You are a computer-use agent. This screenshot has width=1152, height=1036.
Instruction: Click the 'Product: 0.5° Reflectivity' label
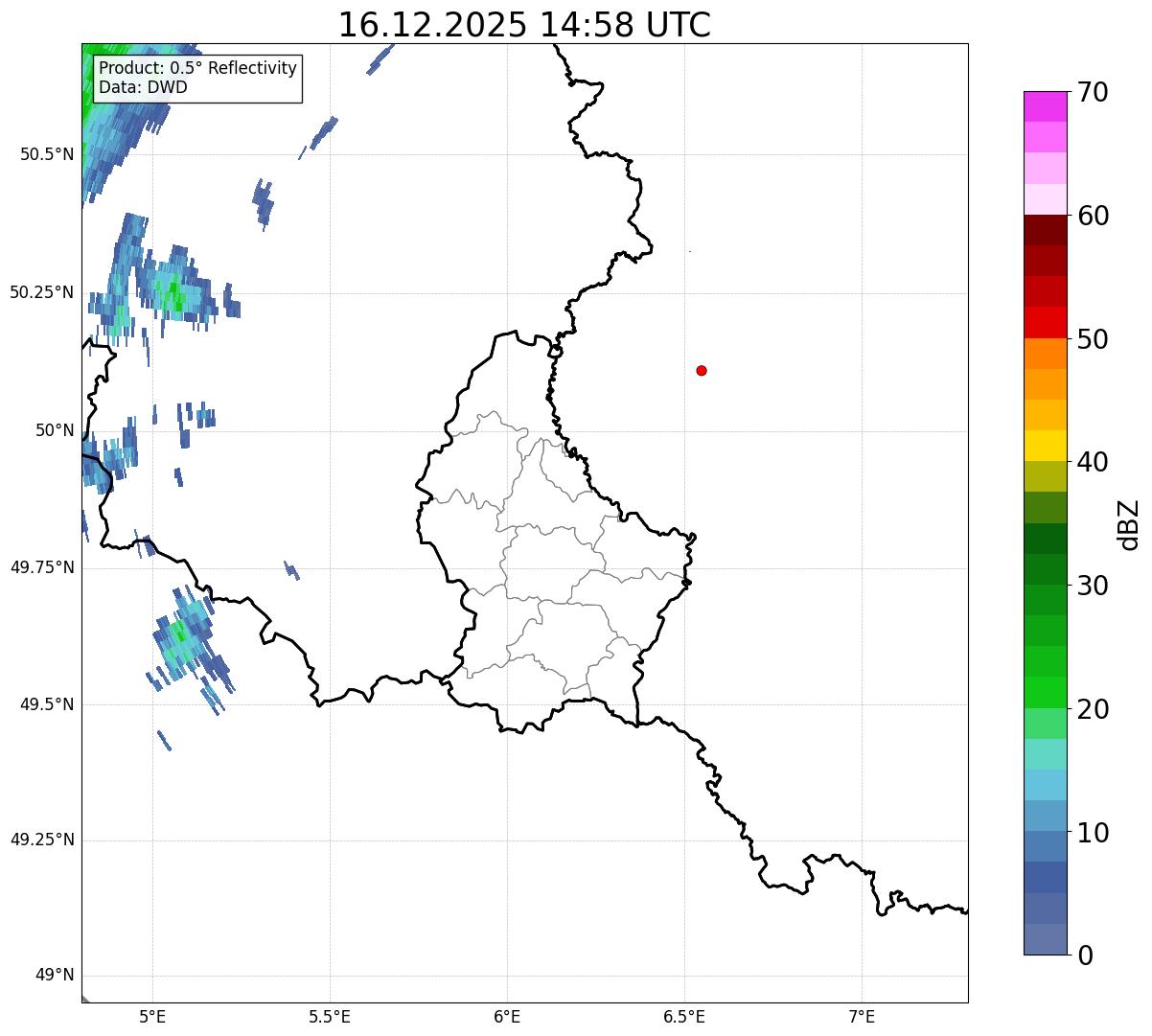[x=197, y=69]
